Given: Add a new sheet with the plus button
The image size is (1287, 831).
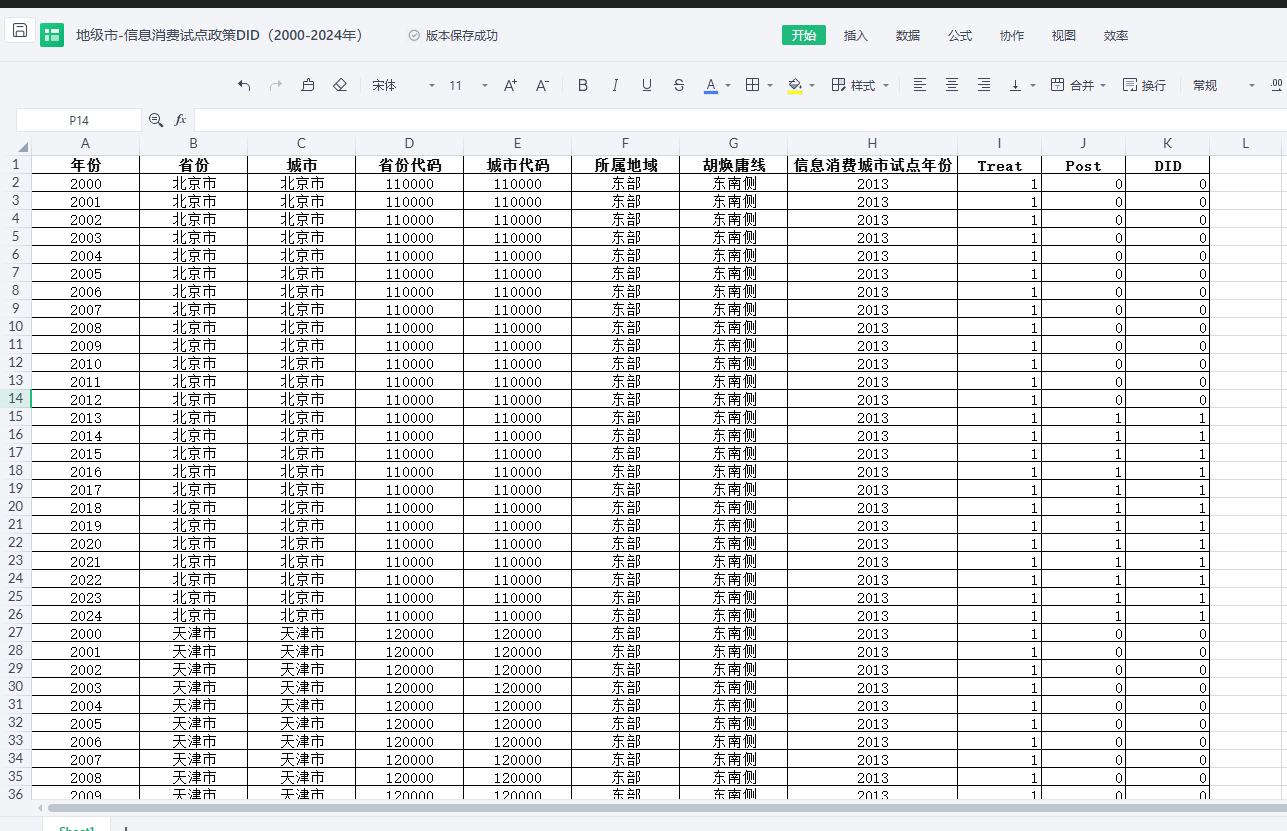Looking at the screenshot, I should (126, 827).
